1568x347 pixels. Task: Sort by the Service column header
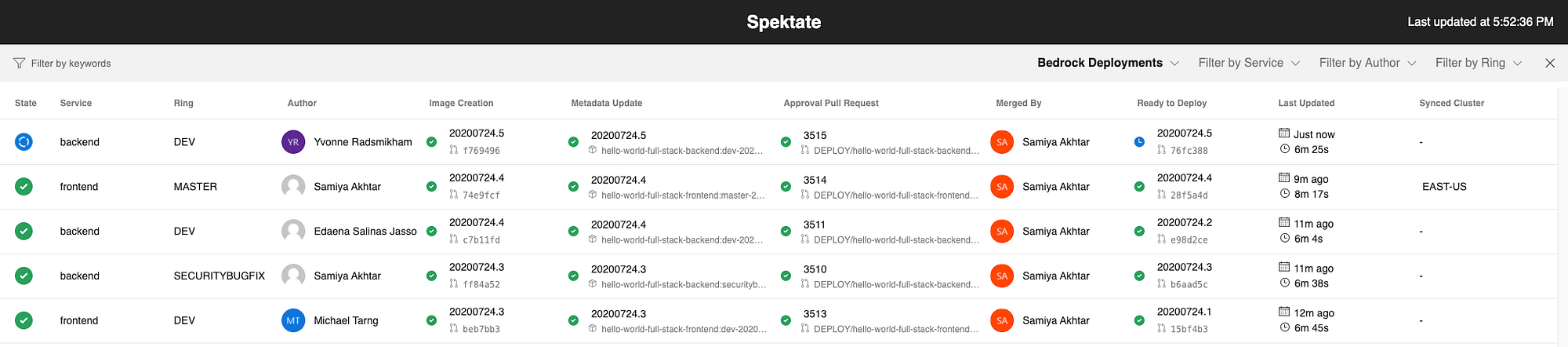[76, 103]
